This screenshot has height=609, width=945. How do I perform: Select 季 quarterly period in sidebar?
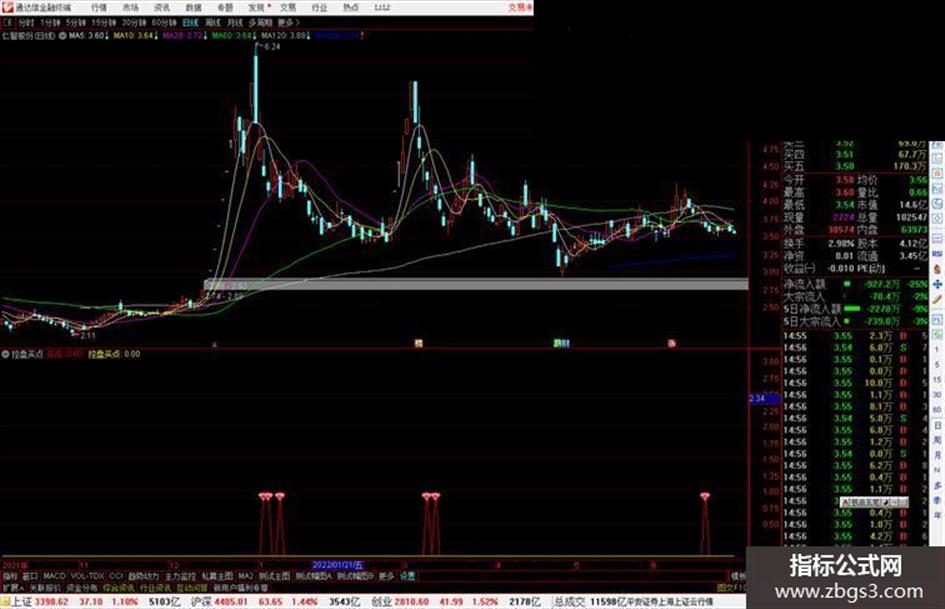(x=937, y=500)
